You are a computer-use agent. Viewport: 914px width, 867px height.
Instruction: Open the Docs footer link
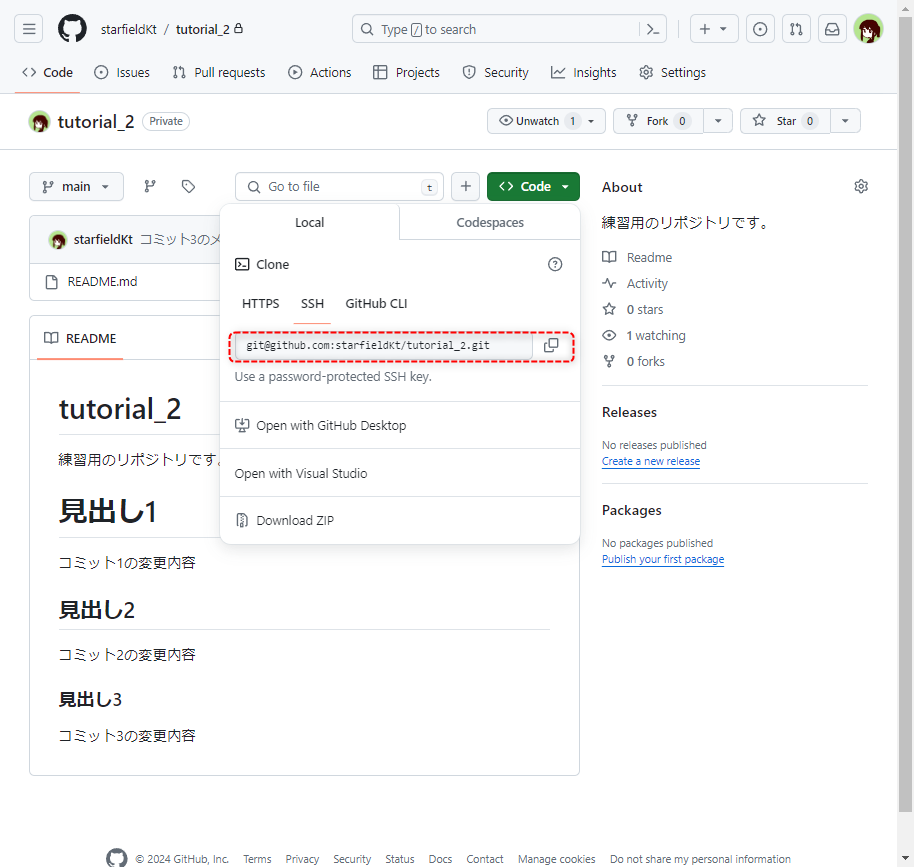tap(440, 859)
